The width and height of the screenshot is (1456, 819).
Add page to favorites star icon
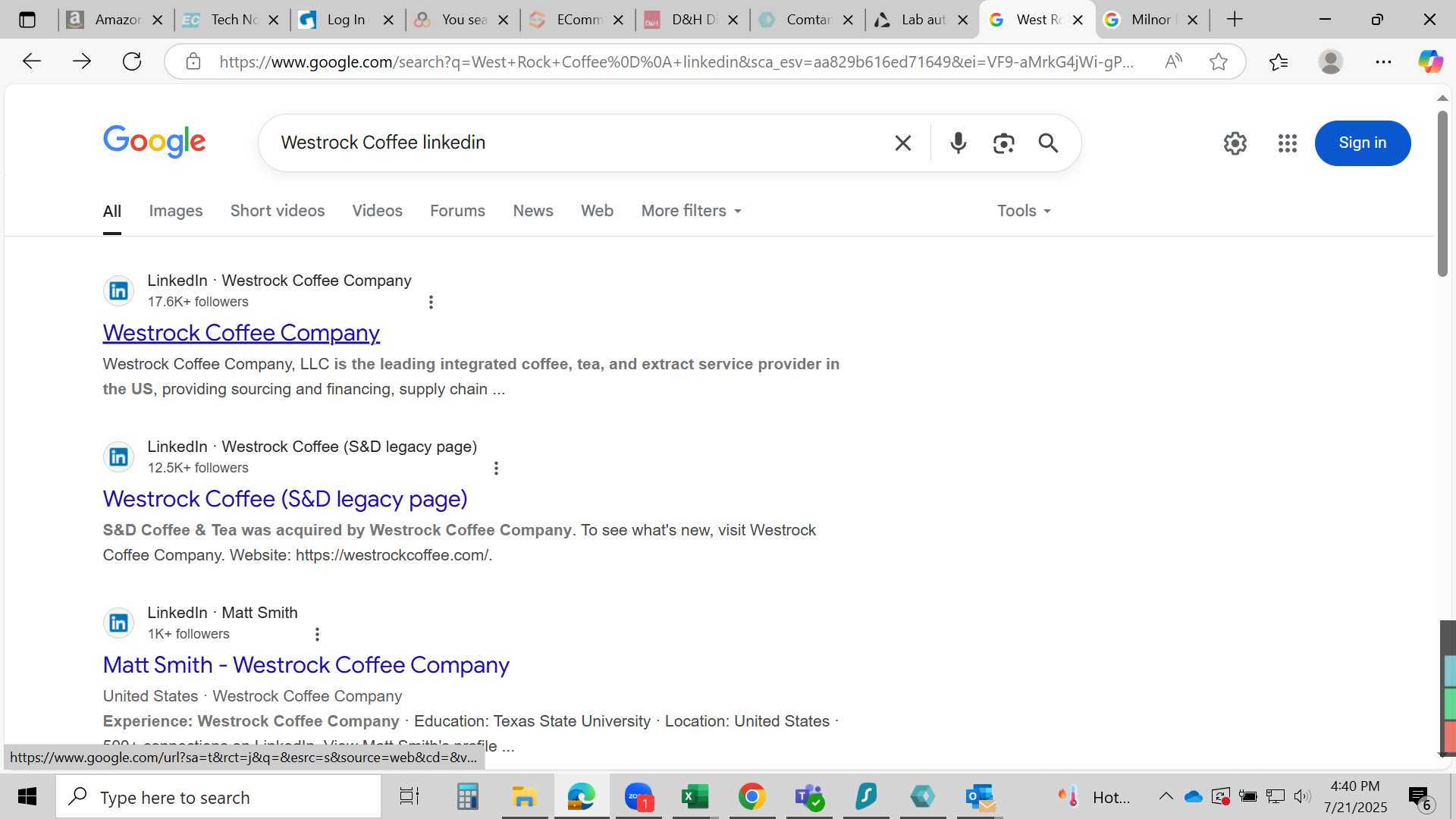[1219, 61]
